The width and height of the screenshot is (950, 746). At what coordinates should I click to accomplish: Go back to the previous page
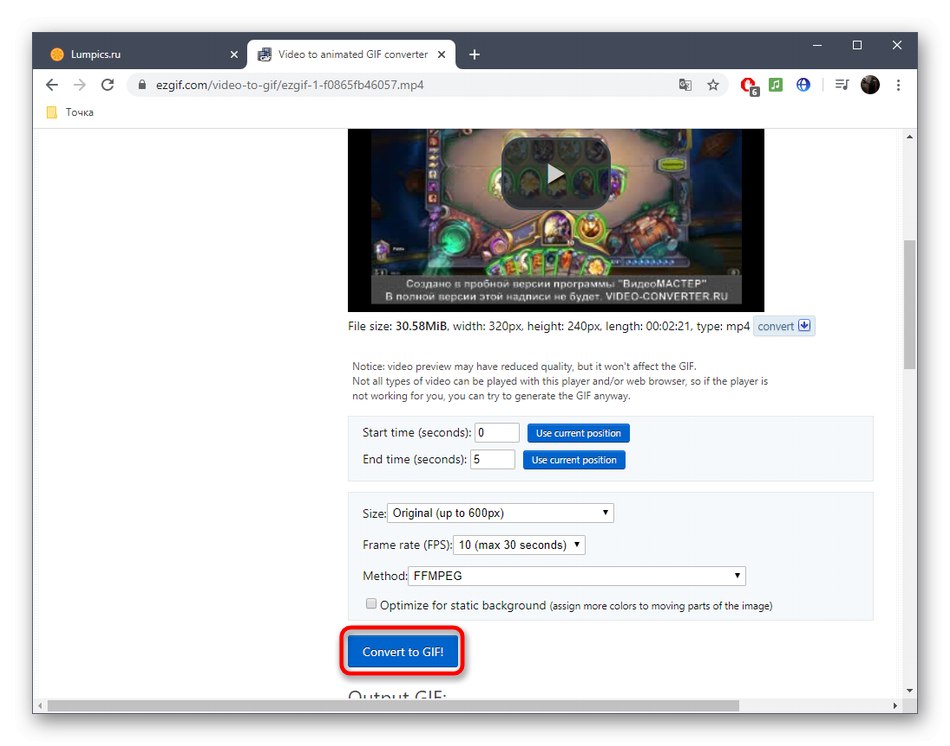click(x=52, y=85)
